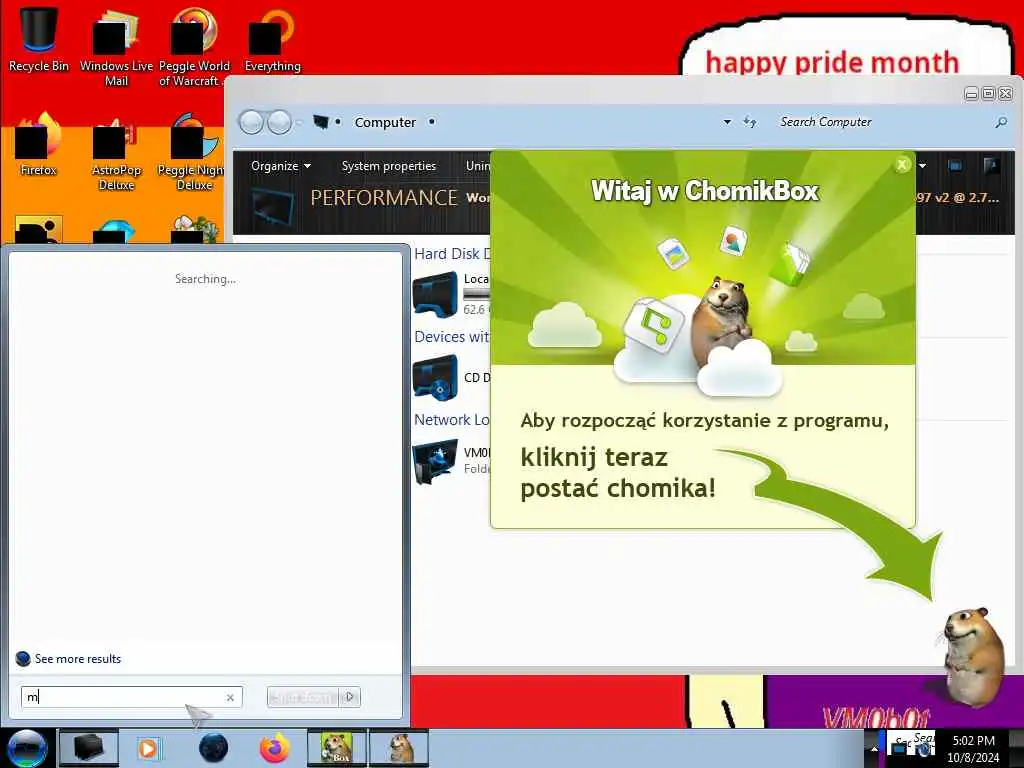The width and height of the screenshot is (1024, 768).
Task: Click the Local Disk capacity bar
Action: (x=476, y=295)
